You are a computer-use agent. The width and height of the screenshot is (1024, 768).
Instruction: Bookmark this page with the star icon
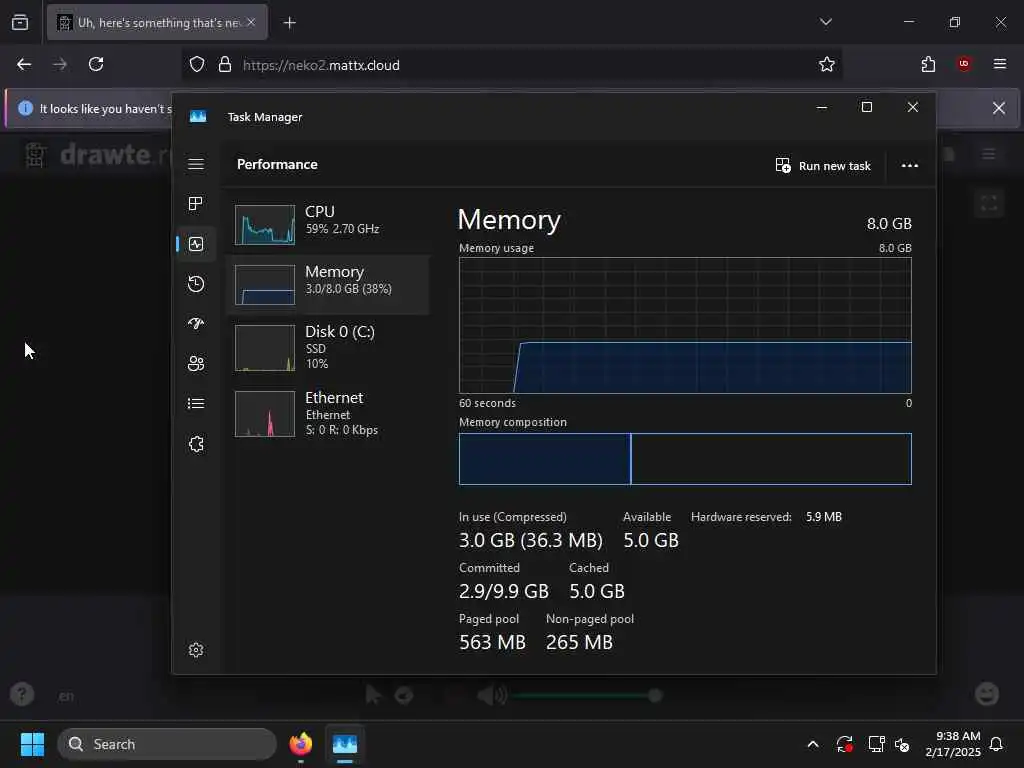coord(827,64)
